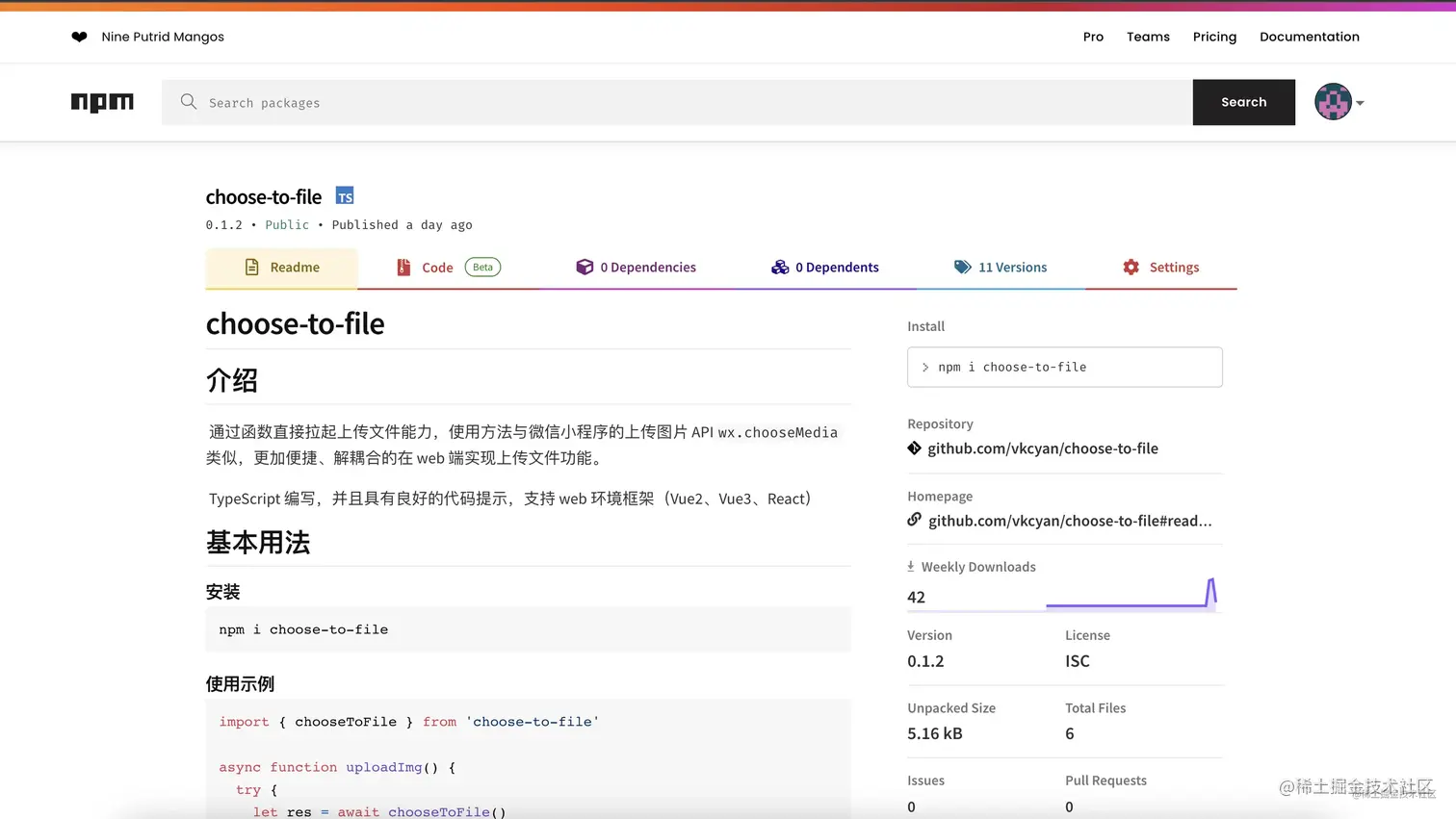The image size is (1456, 819).
Task: Click the 介绍 heading
Action: 232,380
